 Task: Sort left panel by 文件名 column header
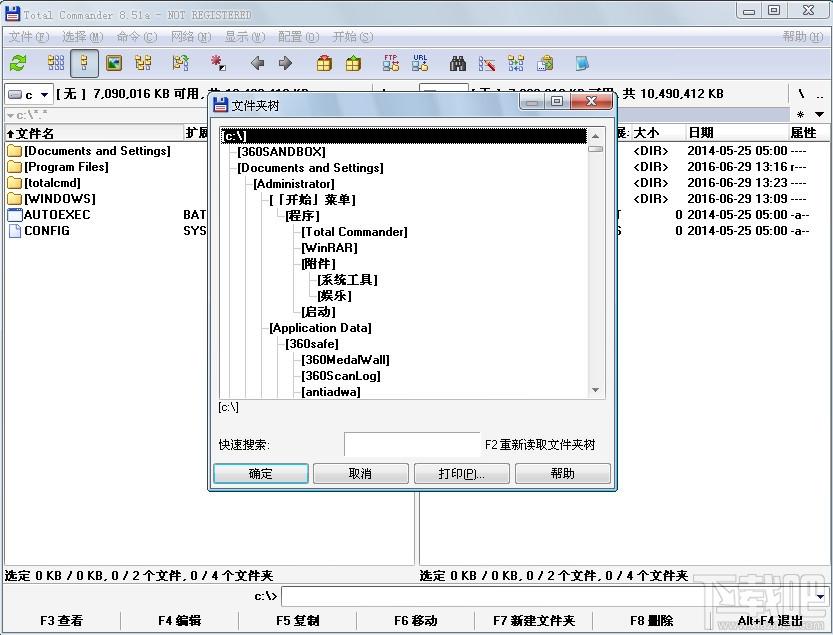(x=93, y=133)
